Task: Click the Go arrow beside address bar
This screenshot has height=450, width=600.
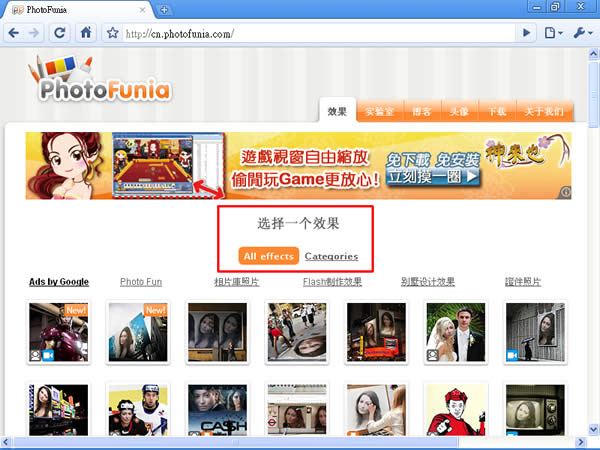Action: [527, 33]
